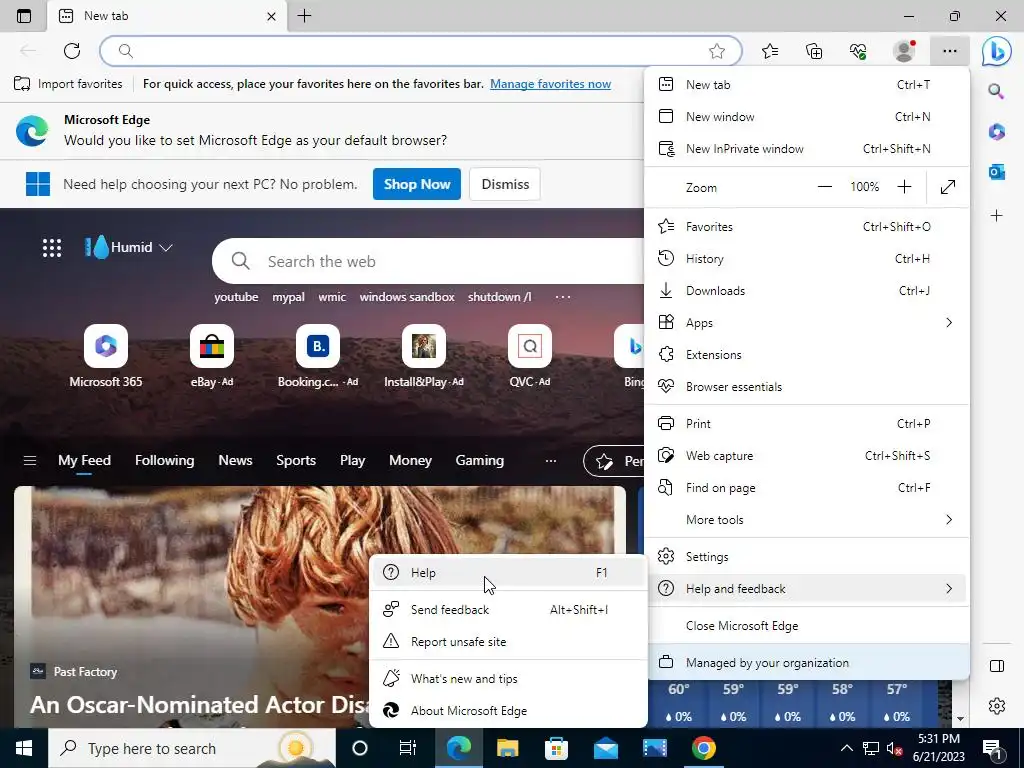Open the Favorites star list icon in toolbar
Viewport: 1024px width, 768px height.
pos(770,51)
